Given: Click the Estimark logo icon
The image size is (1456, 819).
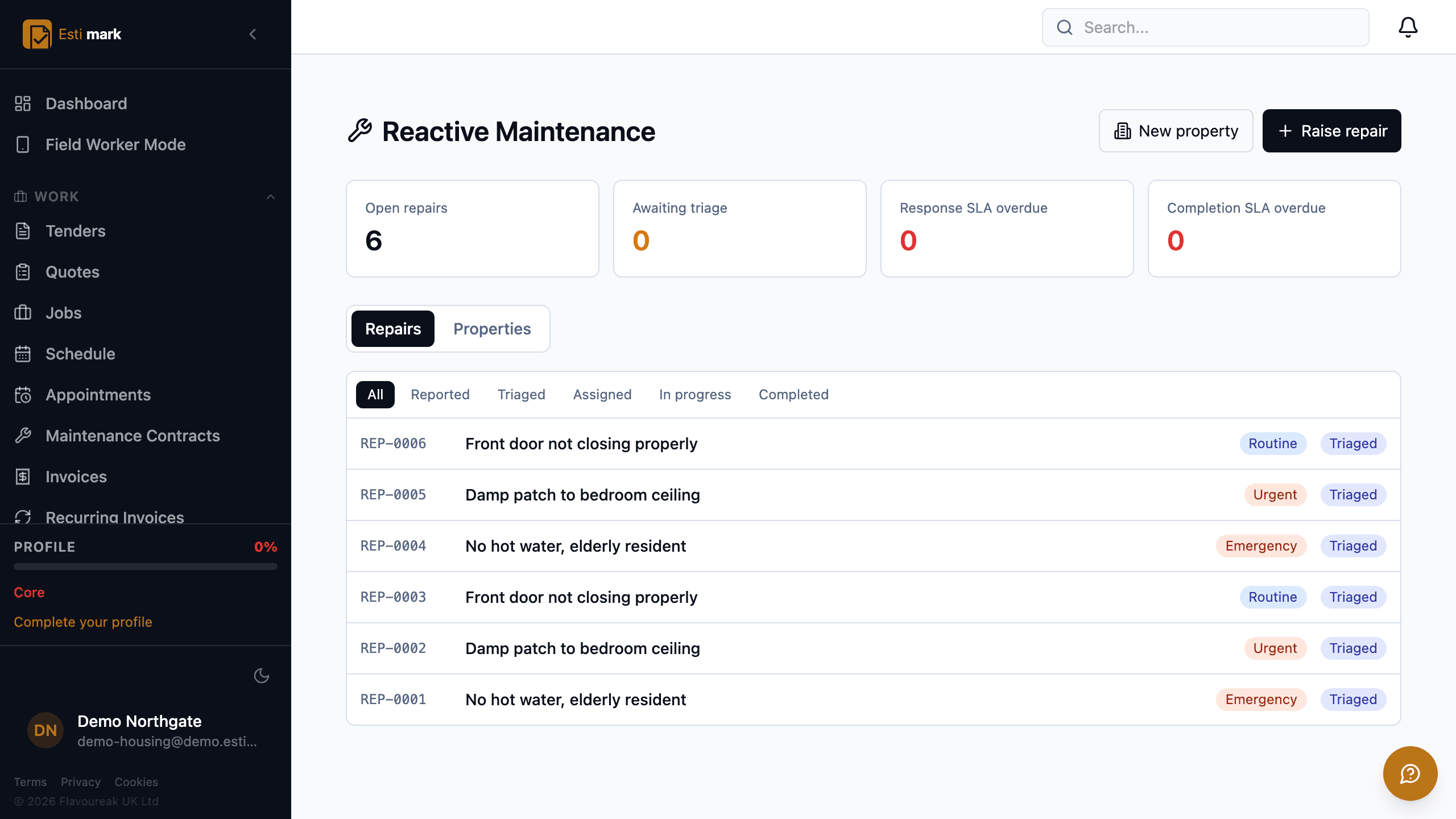Looking at the screenshot, I should point(37,34).
